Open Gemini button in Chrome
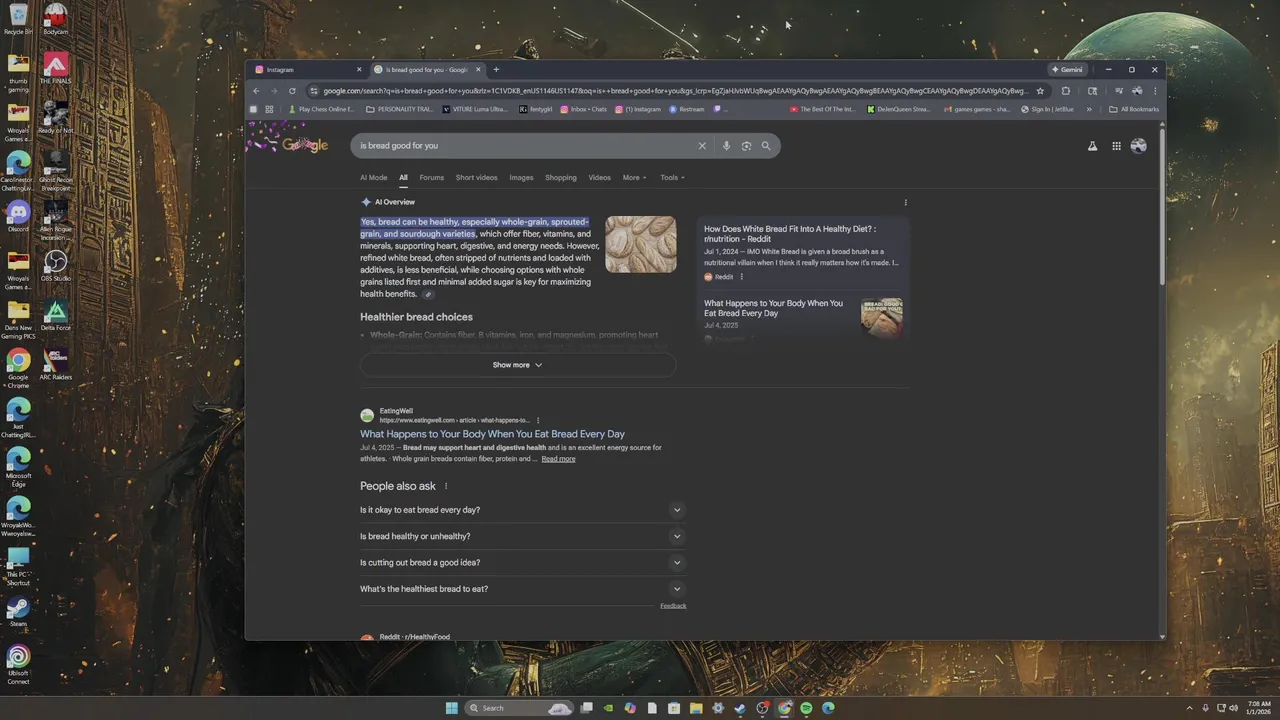Image resolution: width=1280 pixels, height=720 pixels. [1067, 70]
